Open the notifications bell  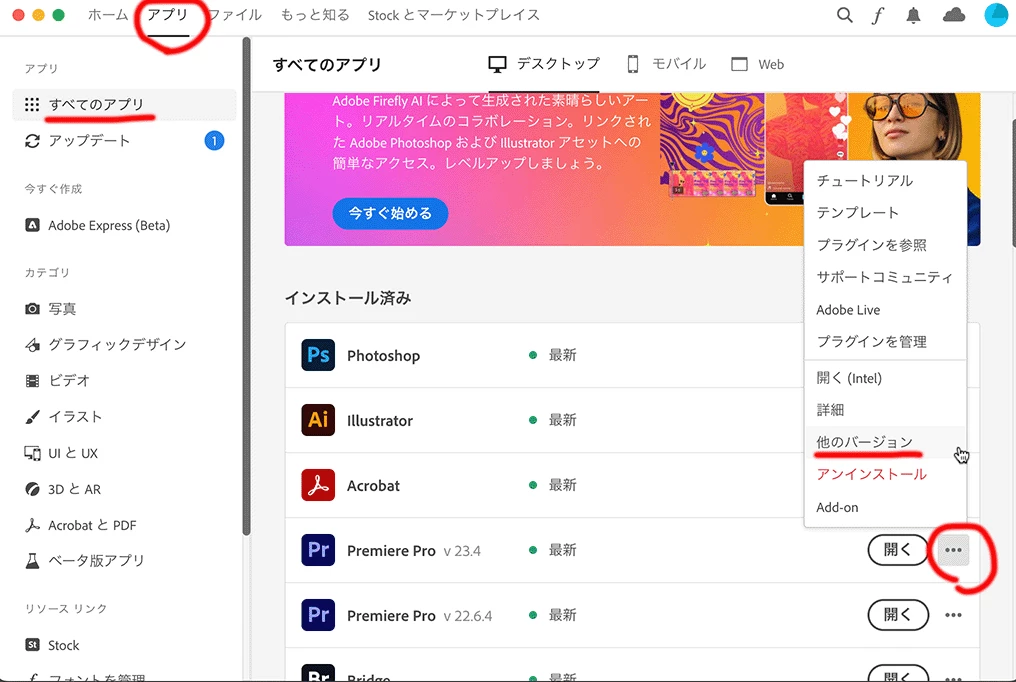[913, 16]
